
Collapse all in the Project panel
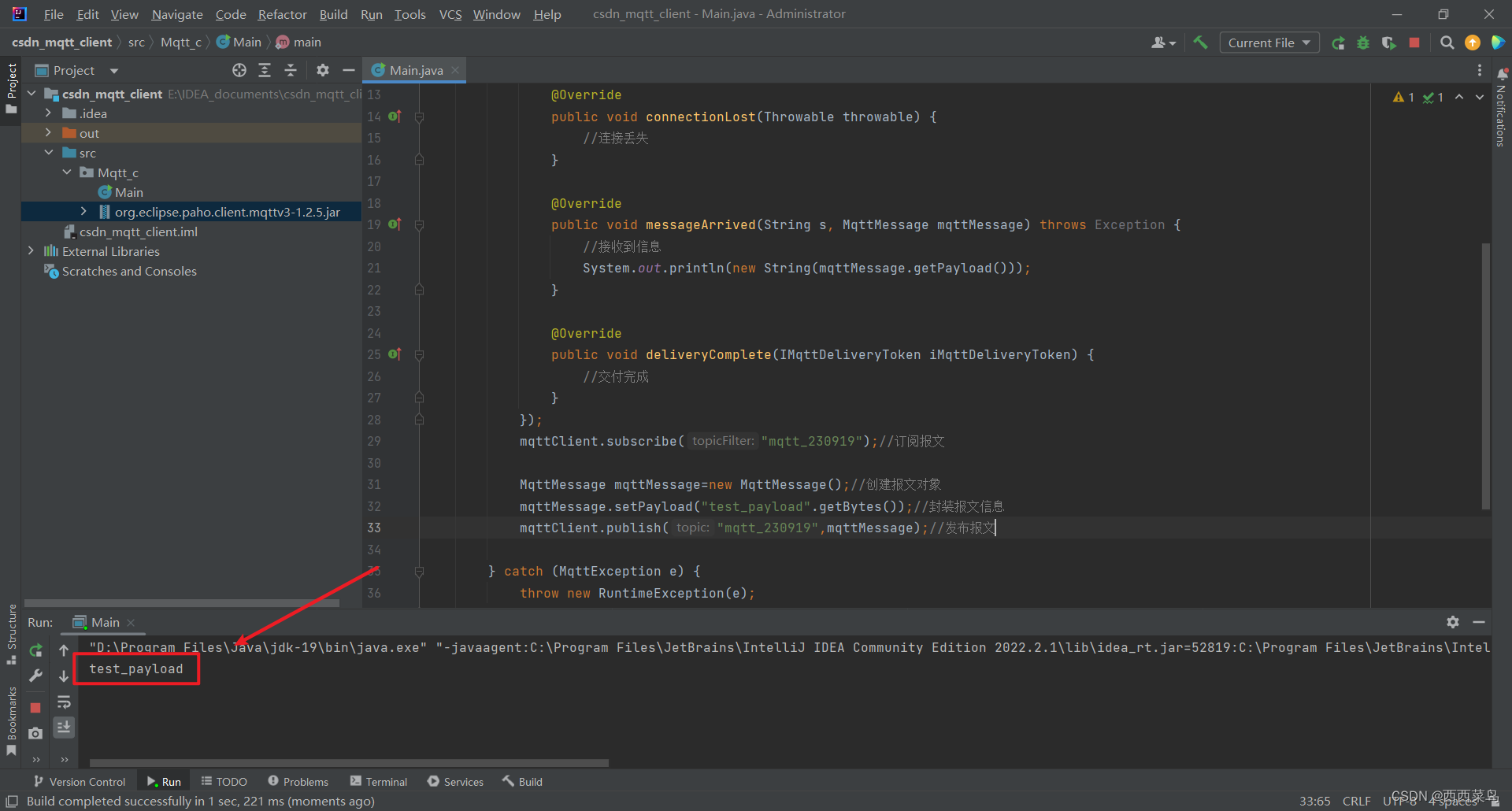[x=291, y=70]
